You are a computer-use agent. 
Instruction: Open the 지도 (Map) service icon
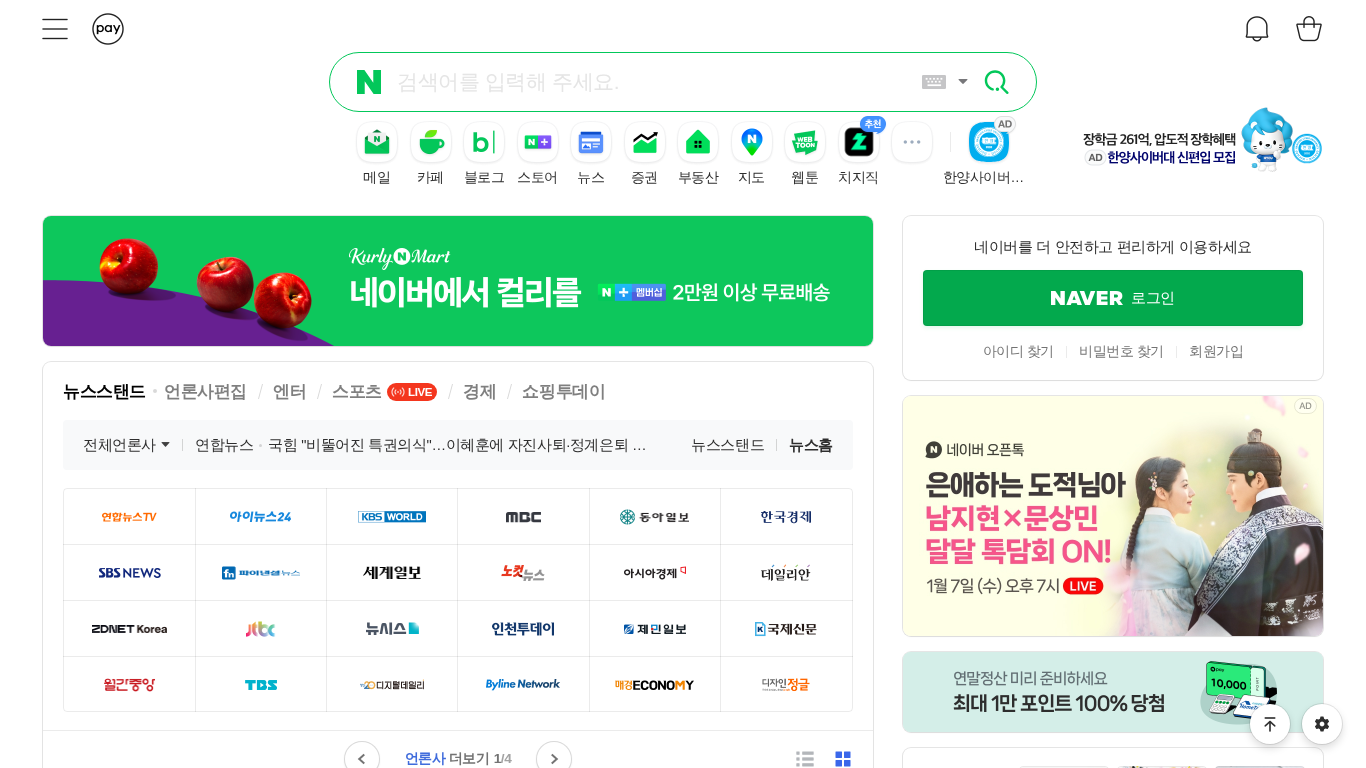pos(751,142)
